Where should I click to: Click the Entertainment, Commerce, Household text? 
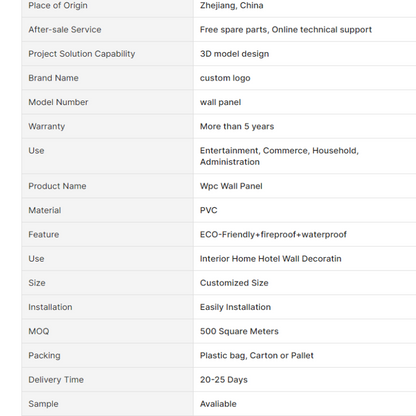click(279, 150)
